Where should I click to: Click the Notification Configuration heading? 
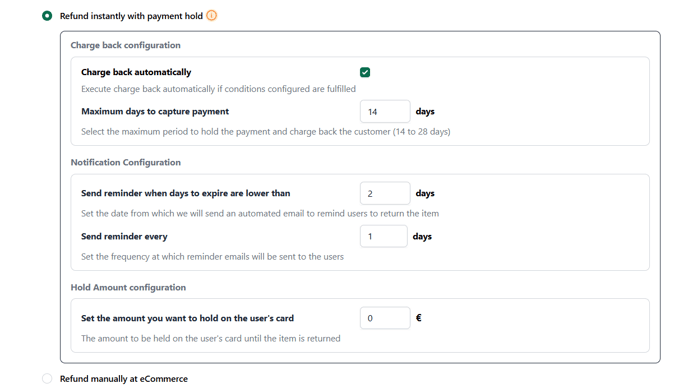tap(125, 162)
